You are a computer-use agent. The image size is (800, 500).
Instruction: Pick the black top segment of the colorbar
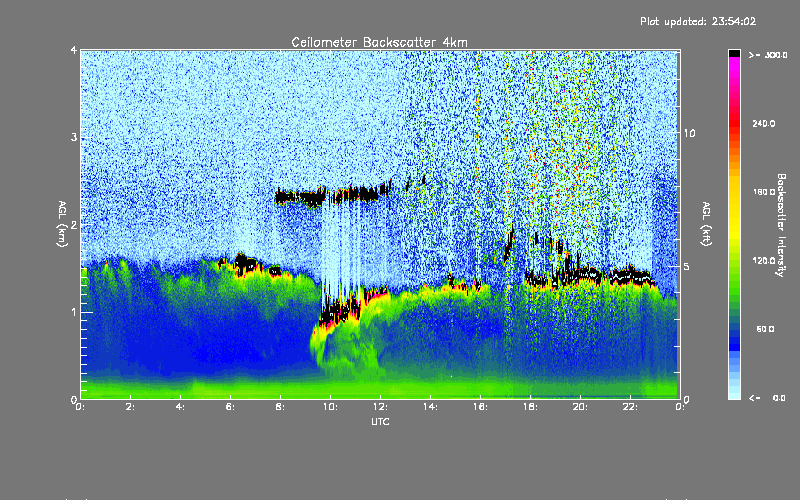pyautogui.click(x=734, y=53)
